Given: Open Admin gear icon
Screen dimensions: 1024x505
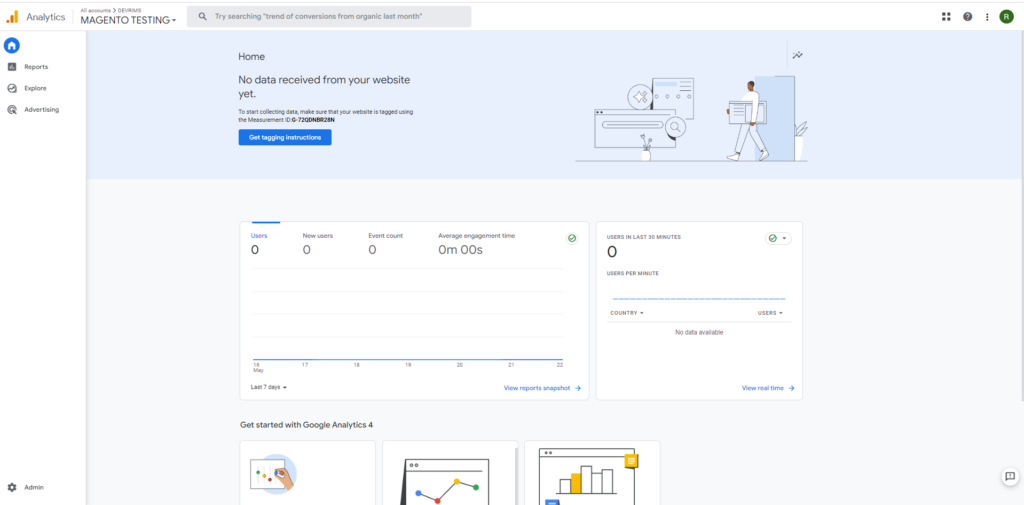Looking at the screenshot, I should [12, 487].
